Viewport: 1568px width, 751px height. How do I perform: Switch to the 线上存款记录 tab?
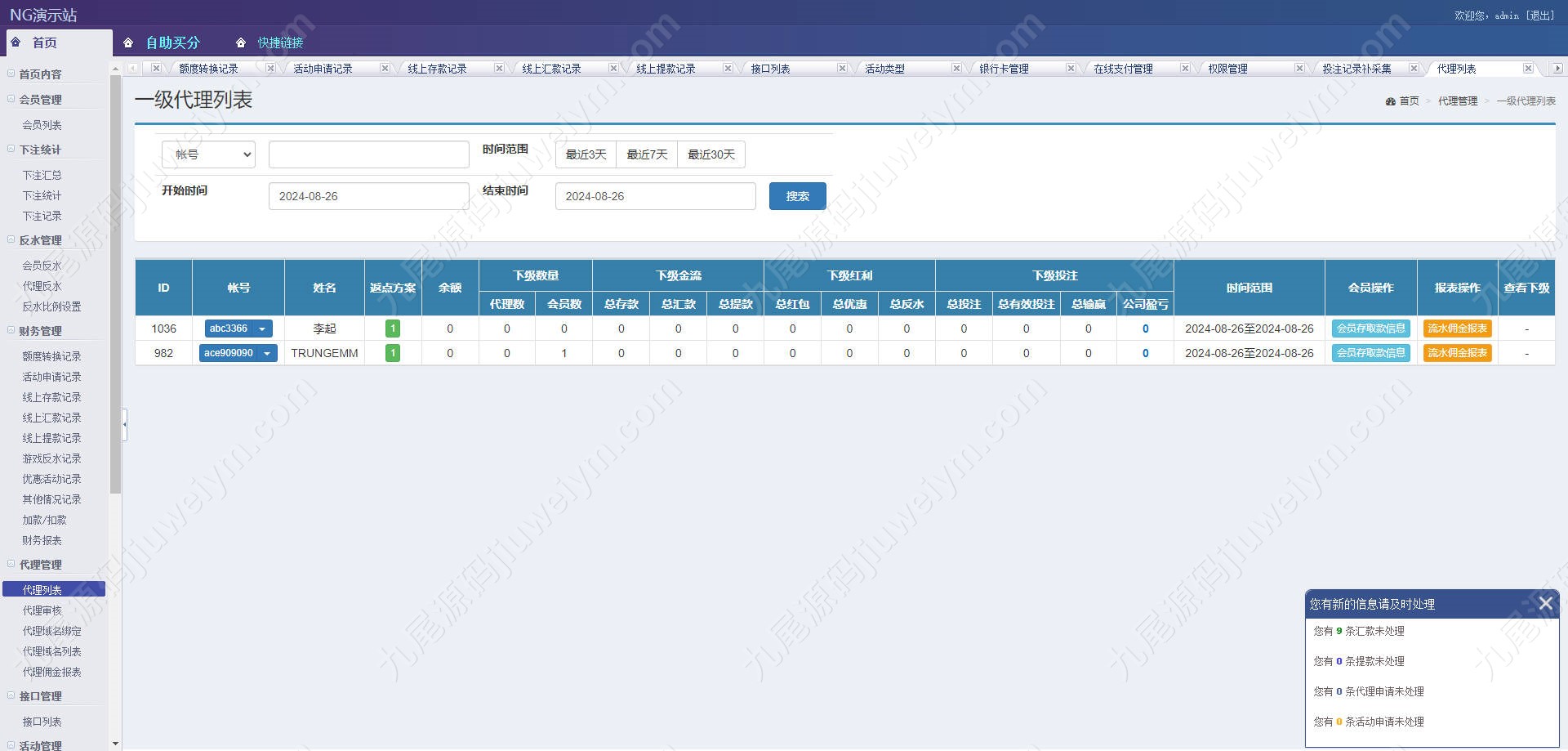pos(437,69)
